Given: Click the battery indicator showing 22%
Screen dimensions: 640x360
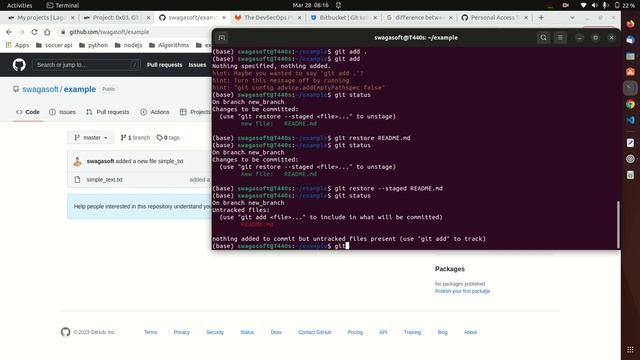Looking at the screenshot, I should (624, 5).
